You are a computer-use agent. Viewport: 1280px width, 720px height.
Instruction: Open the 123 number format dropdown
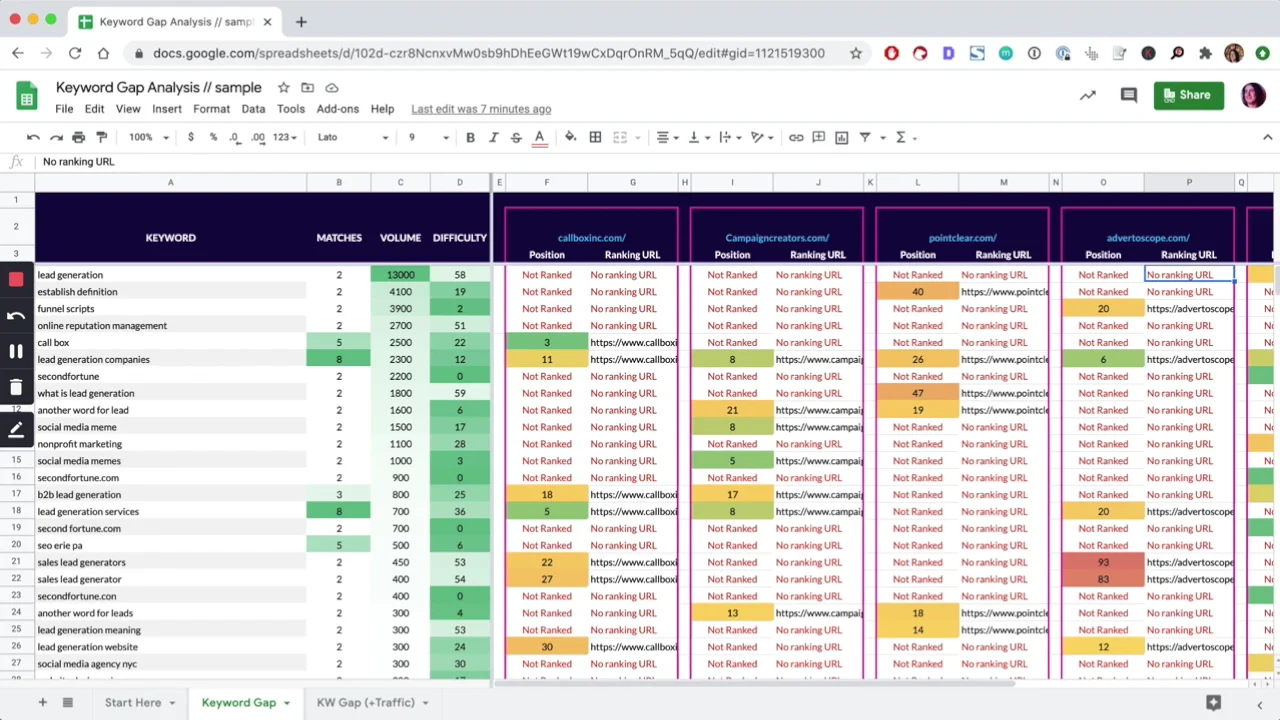tap(285, 137)
